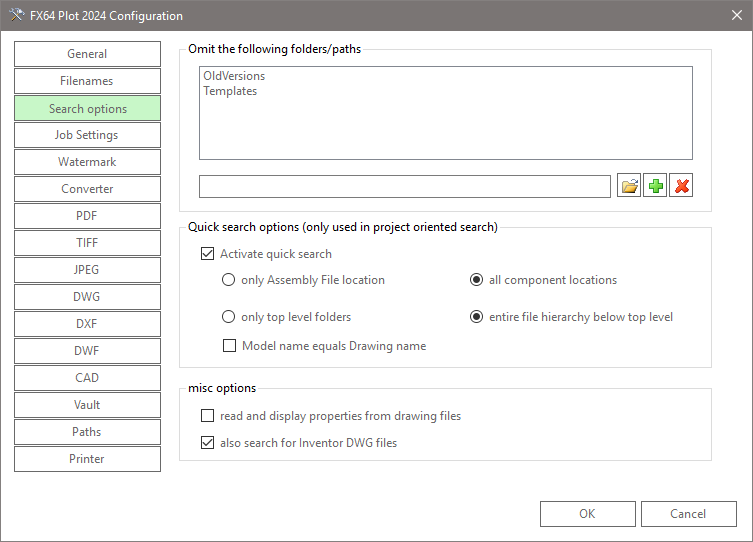Click the FX64 Plot title bar icon

14,16
